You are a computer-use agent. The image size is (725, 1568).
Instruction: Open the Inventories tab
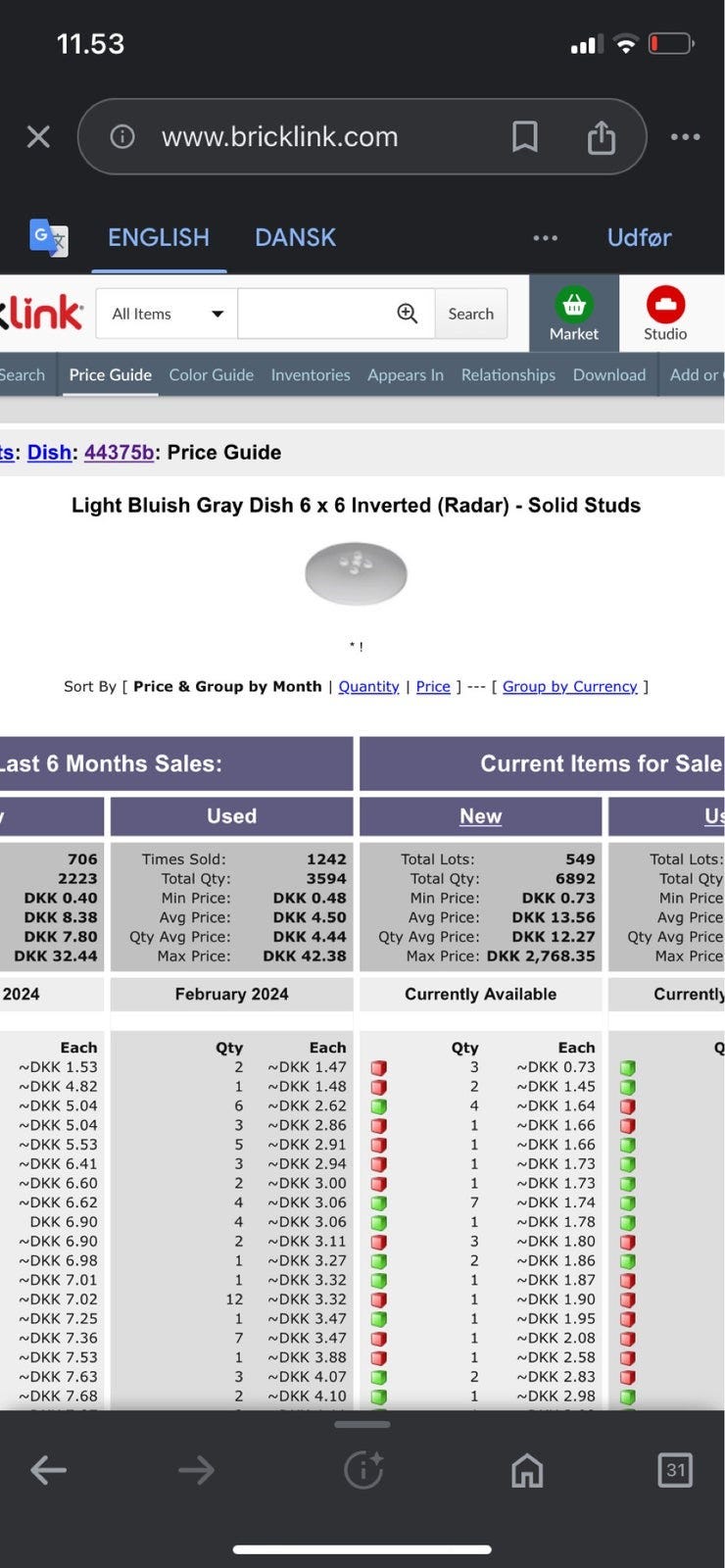click(311, 374)
